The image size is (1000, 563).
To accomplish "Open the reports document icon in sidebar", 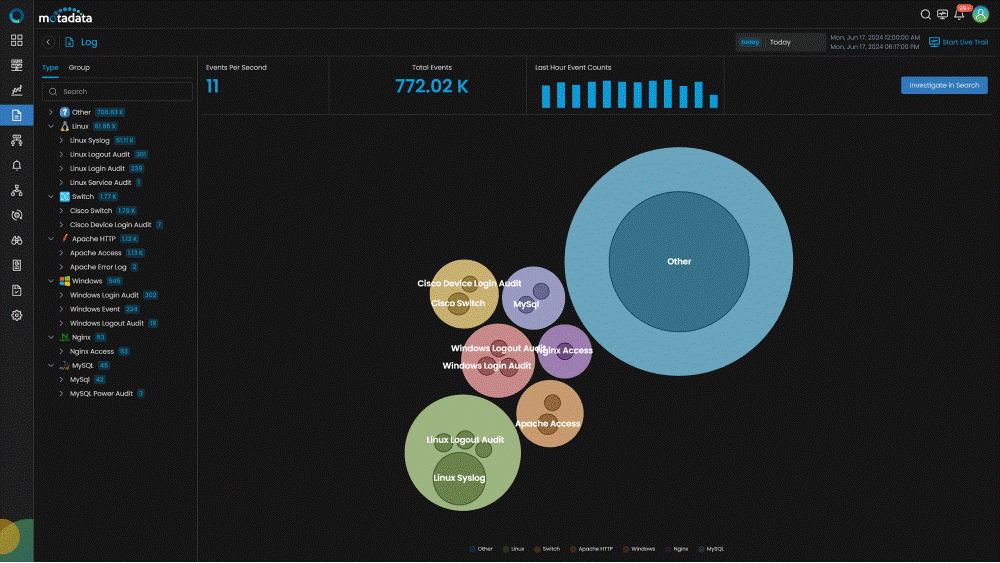I will point(17,265).
